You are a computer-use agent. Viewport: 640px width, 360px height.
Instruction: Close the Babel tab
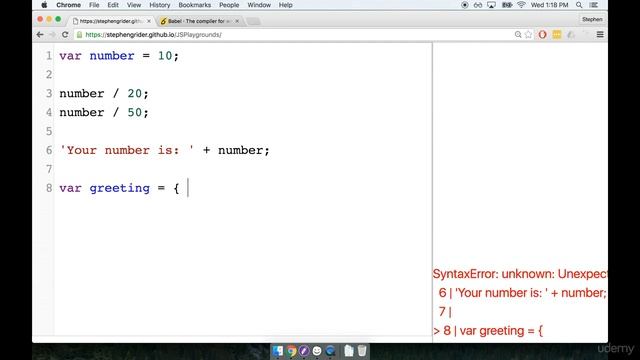(x=237, y=21)
